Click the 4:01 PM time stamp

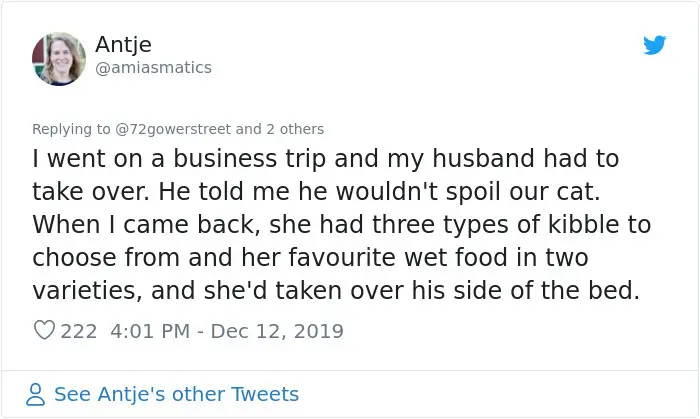tap(145, 331)
